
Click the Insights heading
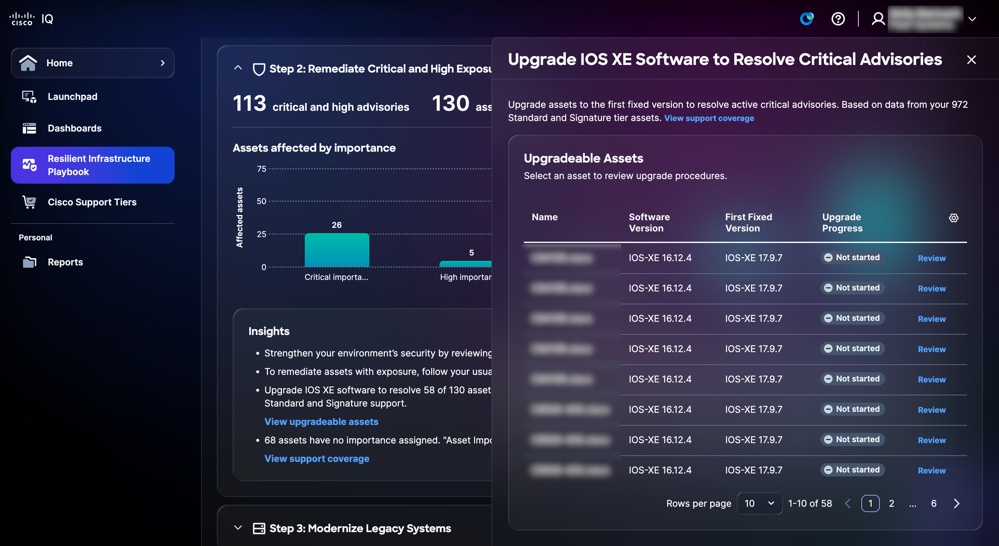coord(269,331)
